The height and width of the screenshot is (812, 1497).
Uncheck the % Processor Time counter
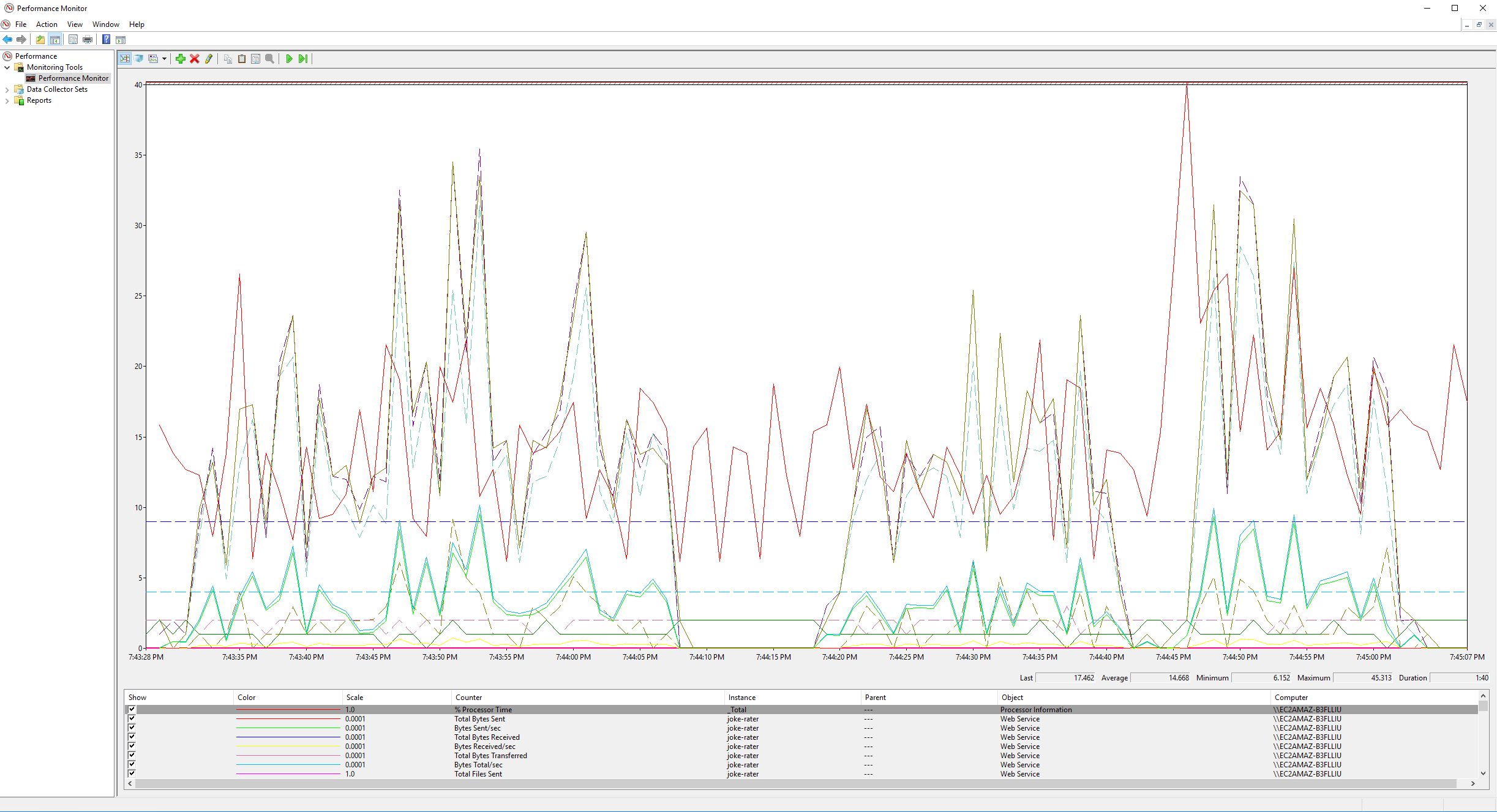point(132,709)
